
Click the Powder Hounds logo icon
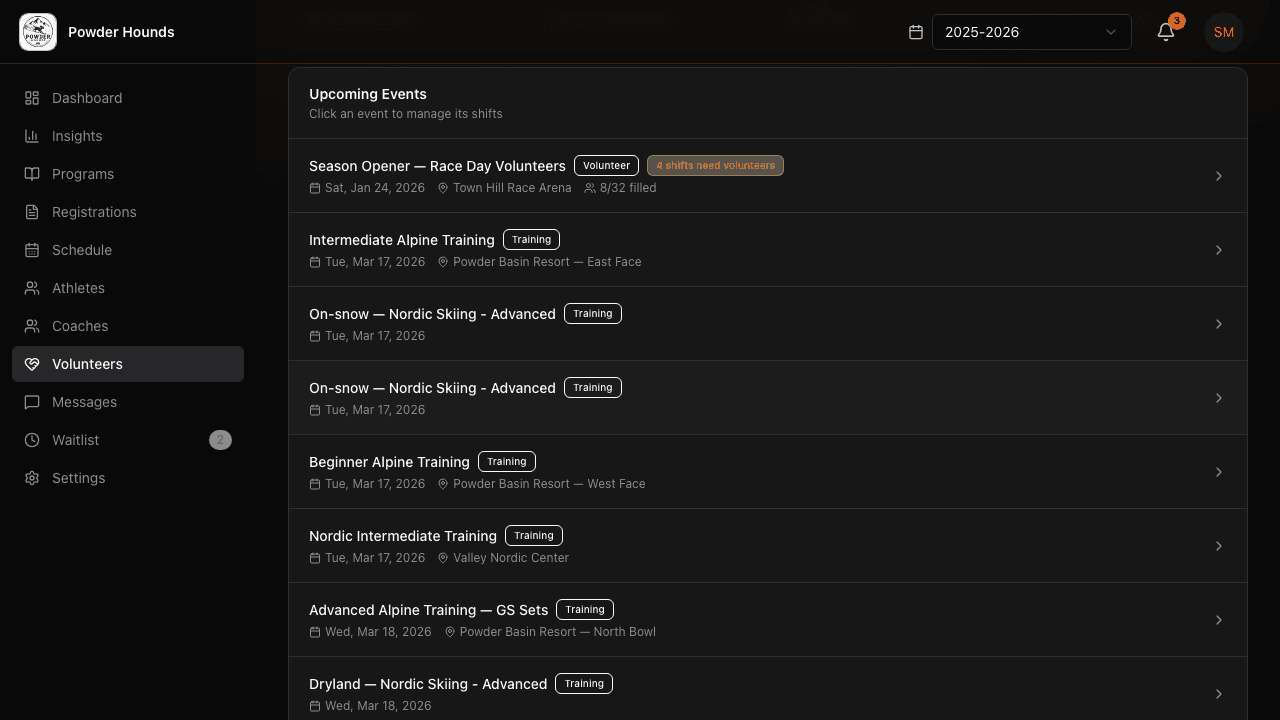[x=38, y=32]
